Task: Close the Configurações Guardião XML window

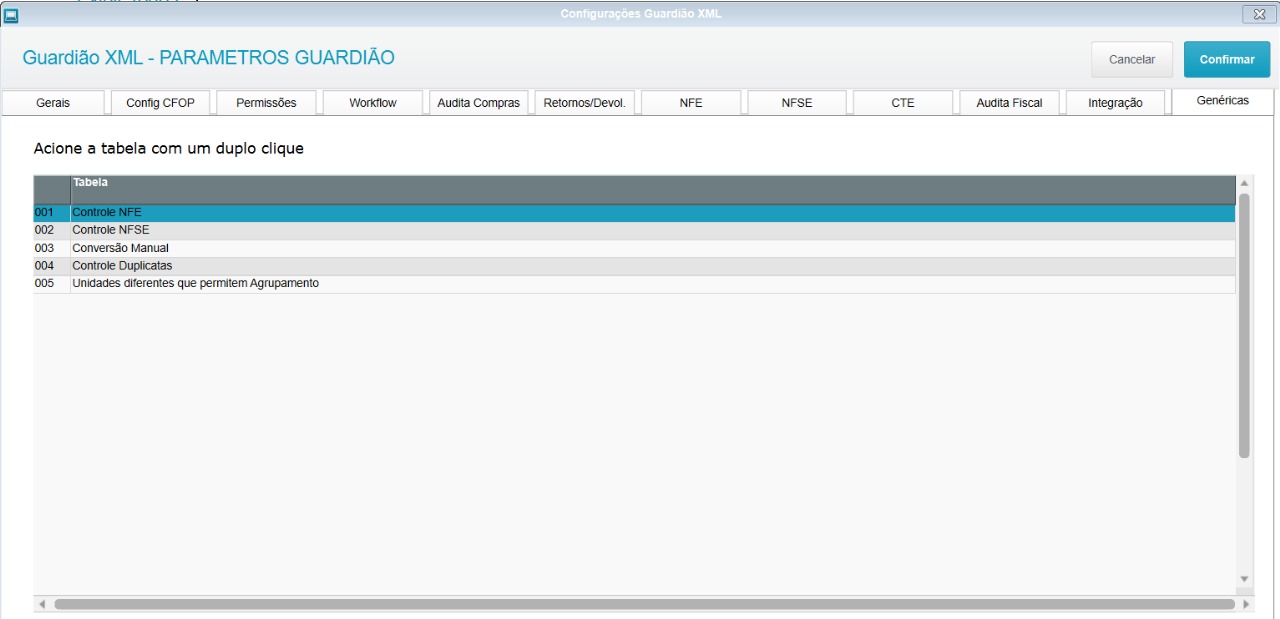Action: pyautogui.click(x=1257, y=14)
